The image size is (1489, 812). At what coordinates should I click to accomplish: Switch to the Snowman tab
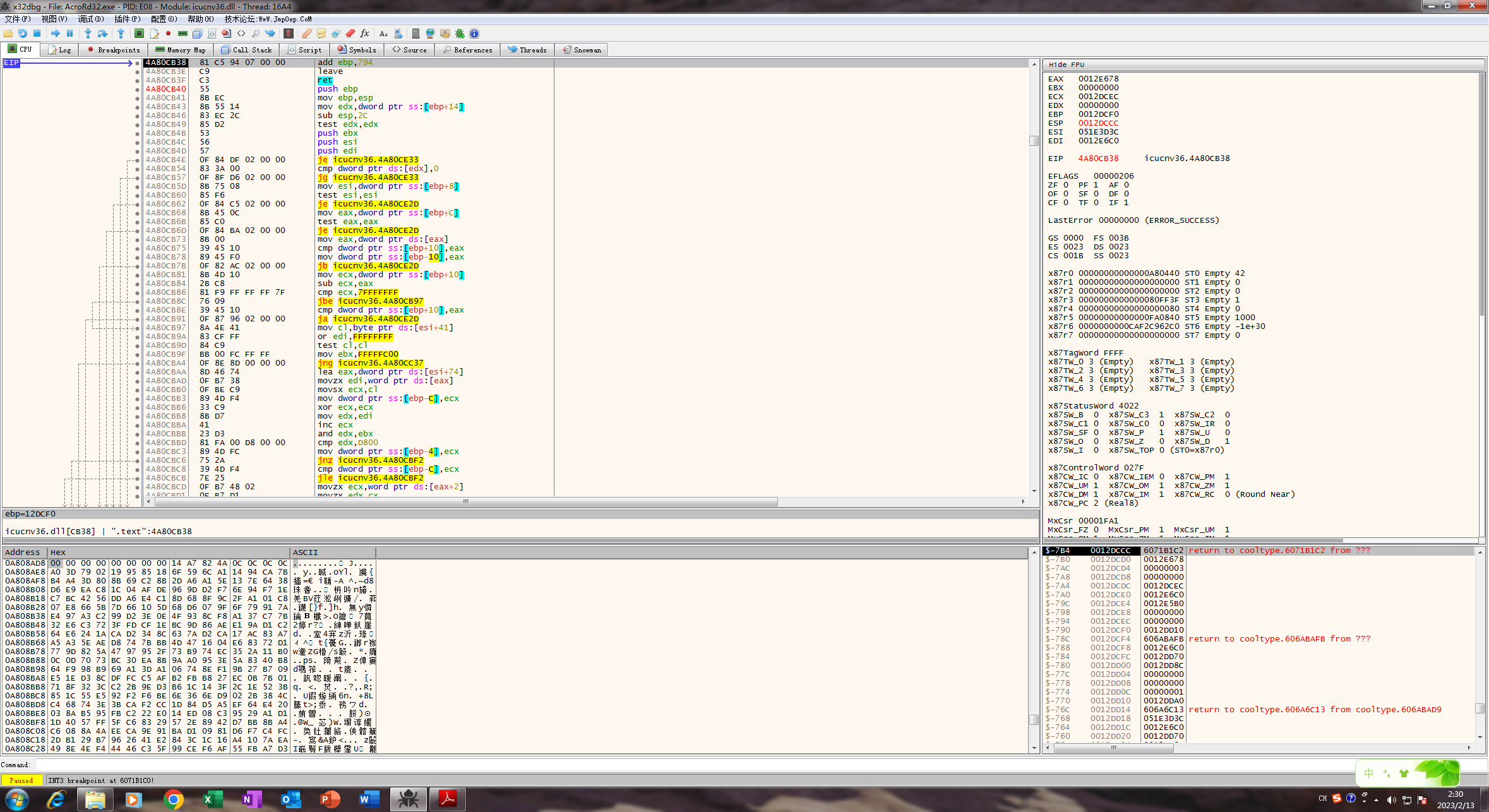[582, 50]
